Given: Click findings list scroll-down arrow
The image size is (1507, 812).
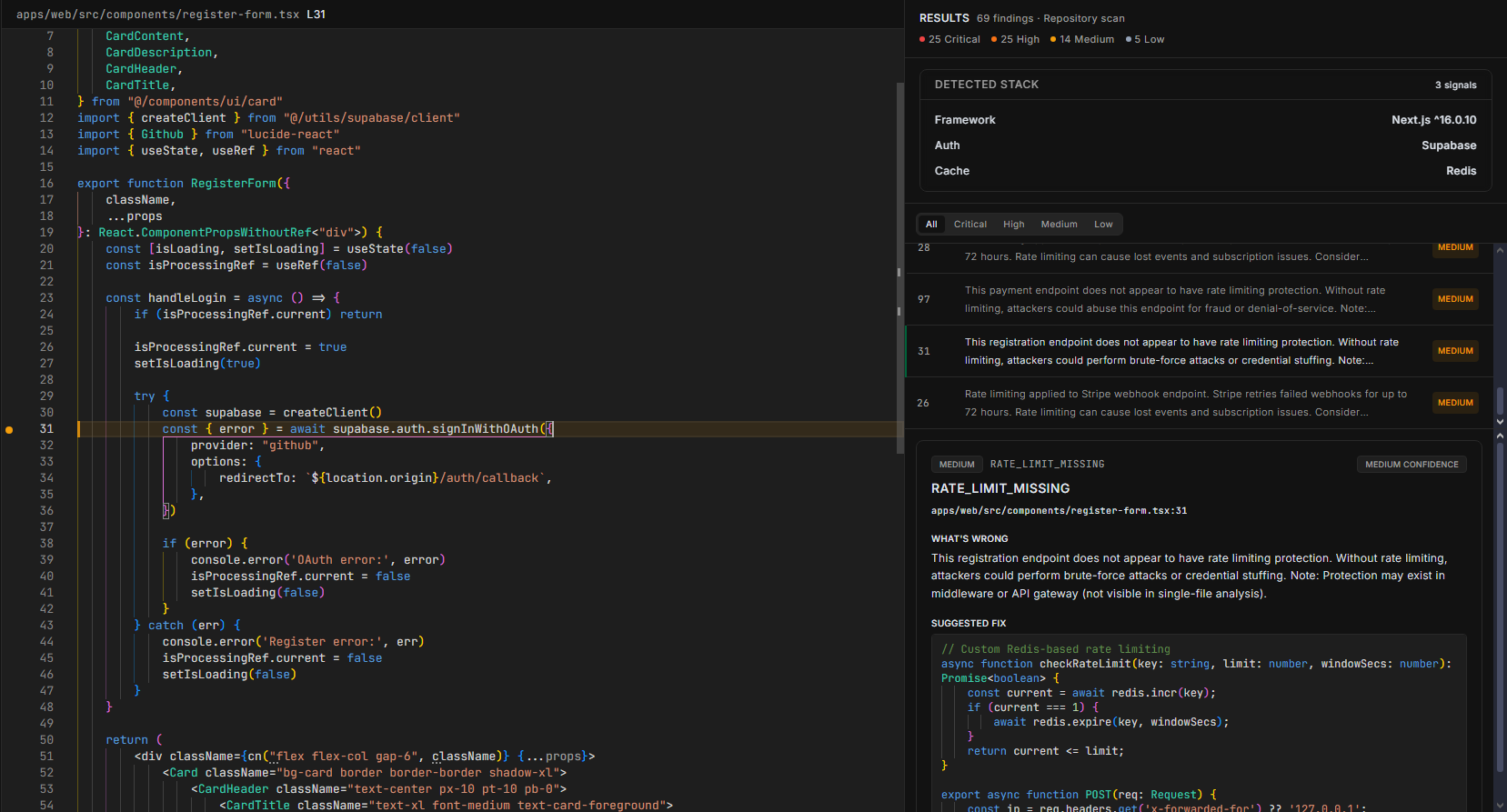Looking at the screenshot, I should [1500, 422].
